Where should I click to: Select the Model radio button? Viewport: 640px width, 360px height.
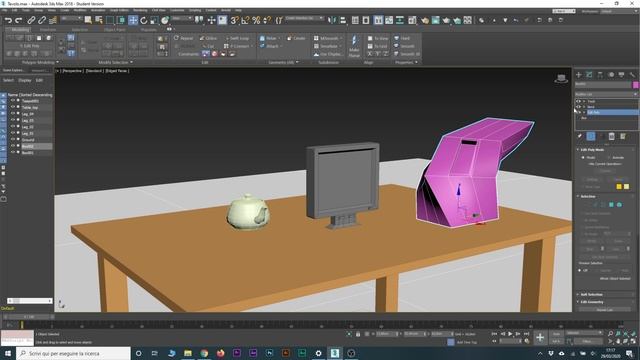coord(583,158)
